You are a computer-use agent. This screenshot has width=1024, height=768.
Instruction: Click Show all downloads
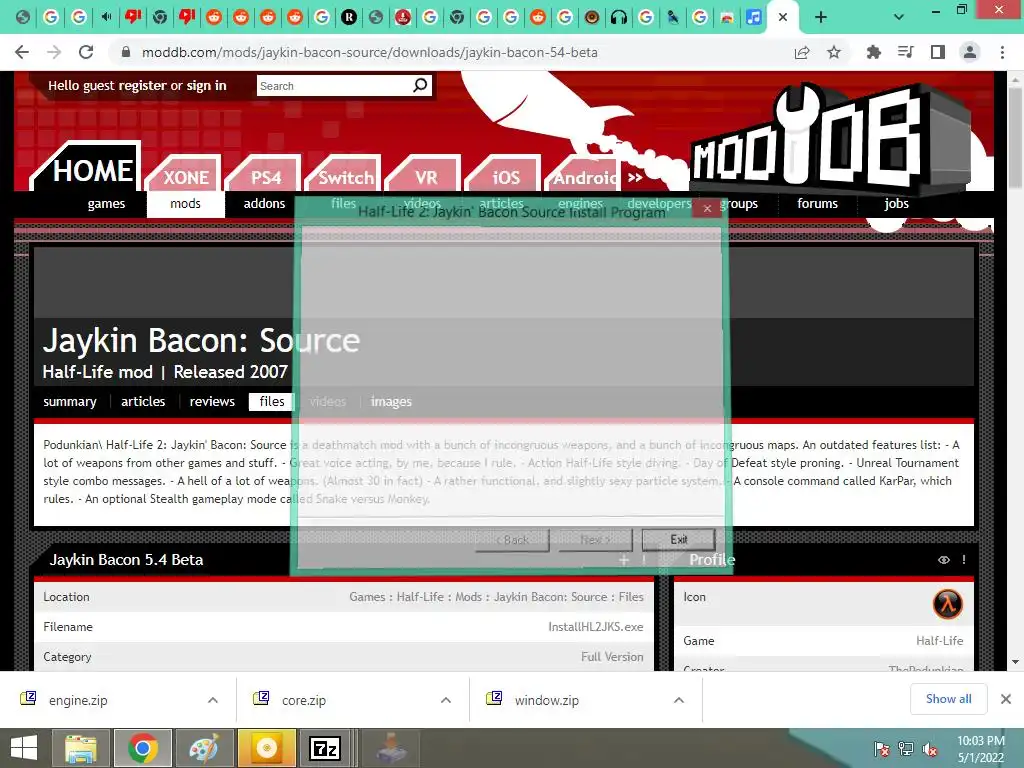[x=948, y=699]
